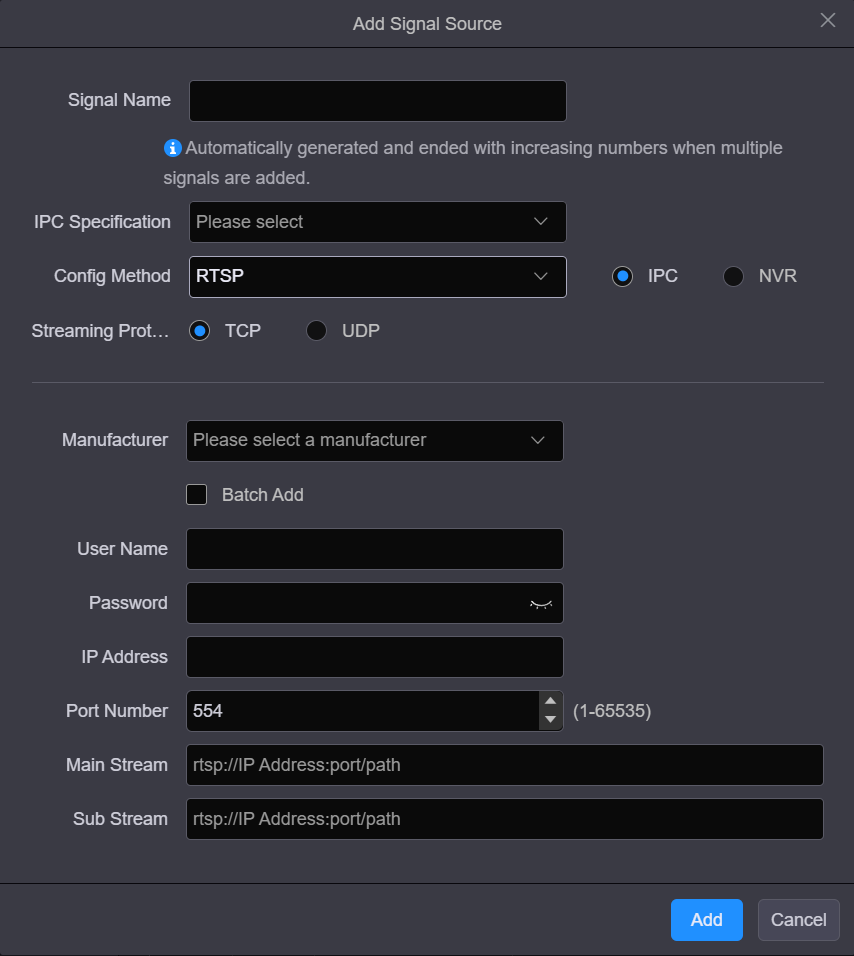This screenshot has width=854, height=956.
Task: Focus the Main Stream URL field
Action: point(504,765)
